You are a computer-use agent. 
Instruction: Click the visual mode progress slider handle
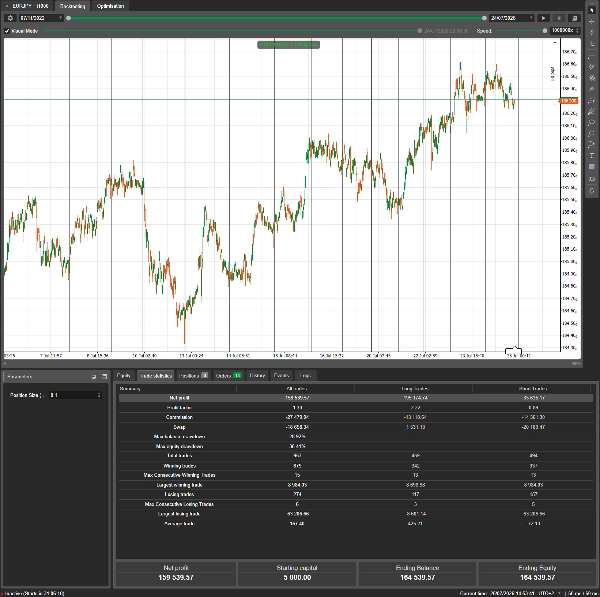pyautogui.click(x=420, y=31)
